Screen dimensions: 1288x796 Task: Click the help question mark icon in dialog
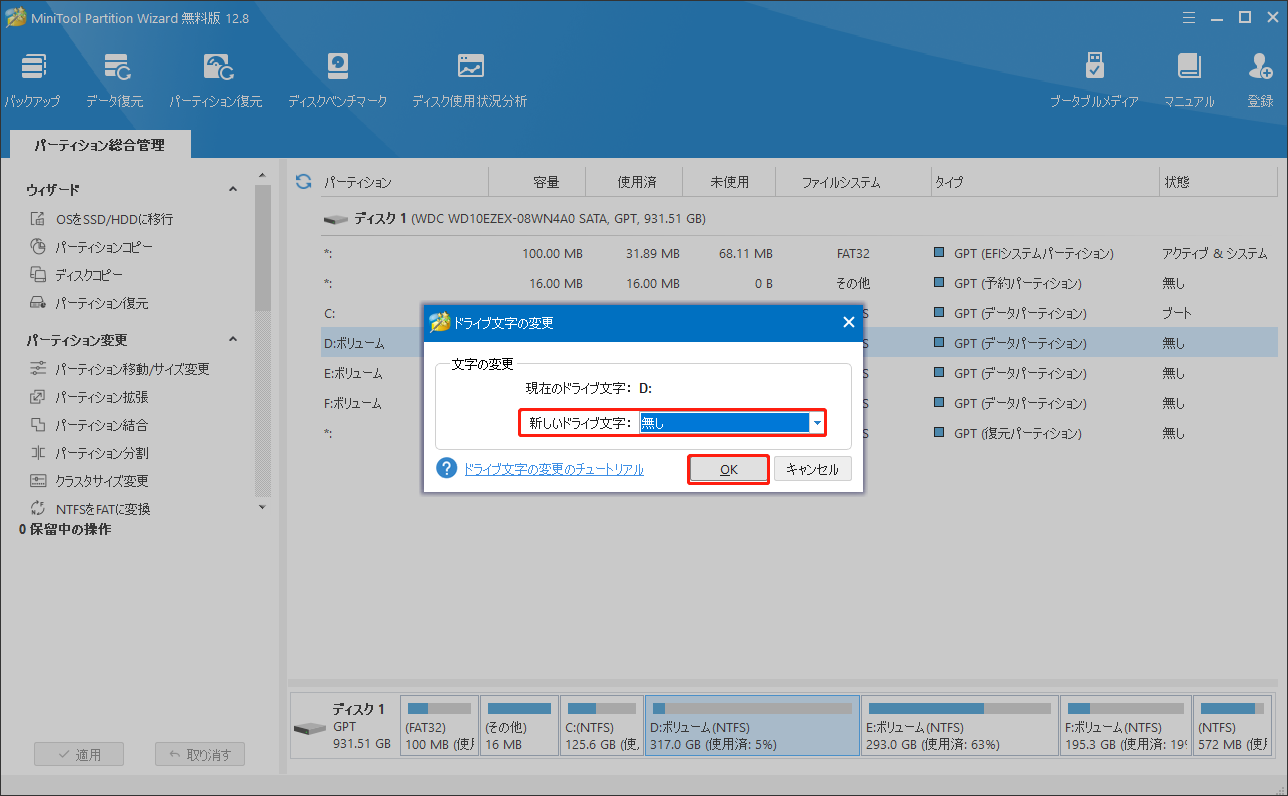pyautogui.click(x=447, y=468)
